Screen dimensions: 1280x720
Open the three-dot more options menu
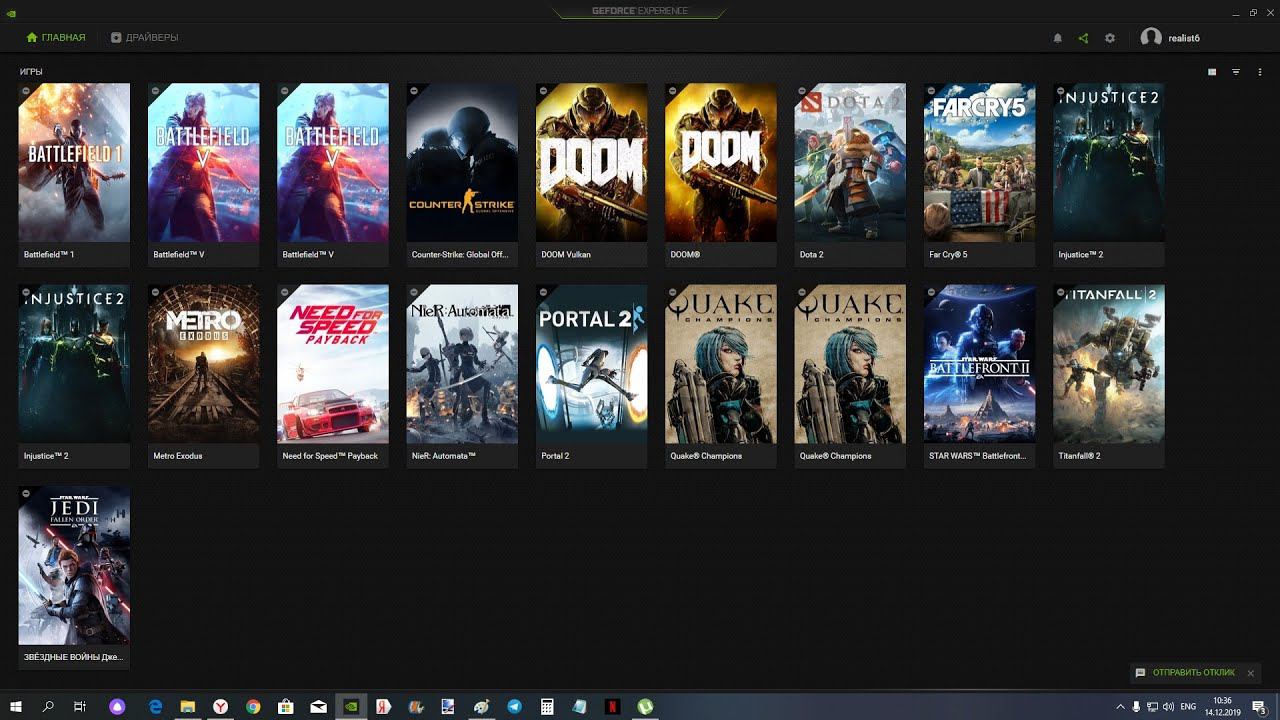[x=1259, y=72]
